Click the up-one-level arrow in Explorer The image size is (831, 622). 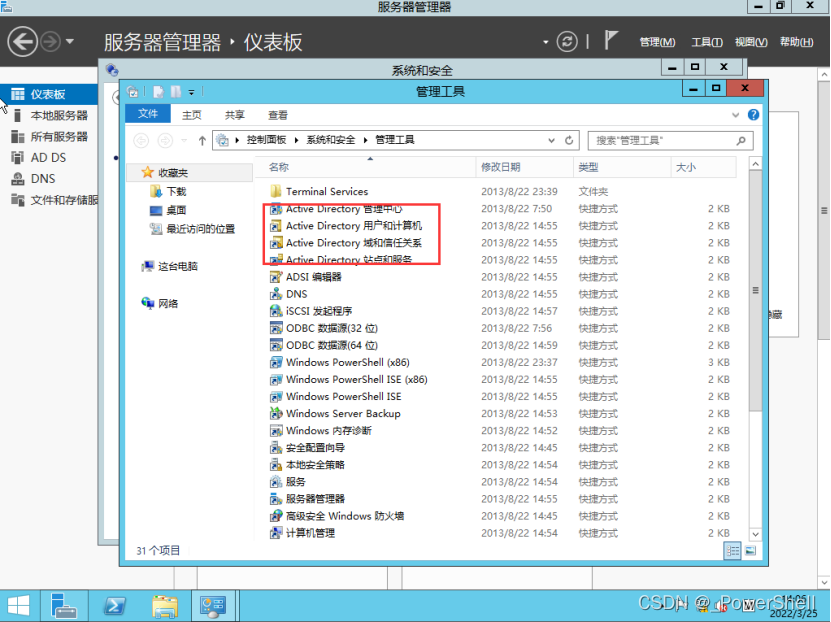[x=202, y=140]
